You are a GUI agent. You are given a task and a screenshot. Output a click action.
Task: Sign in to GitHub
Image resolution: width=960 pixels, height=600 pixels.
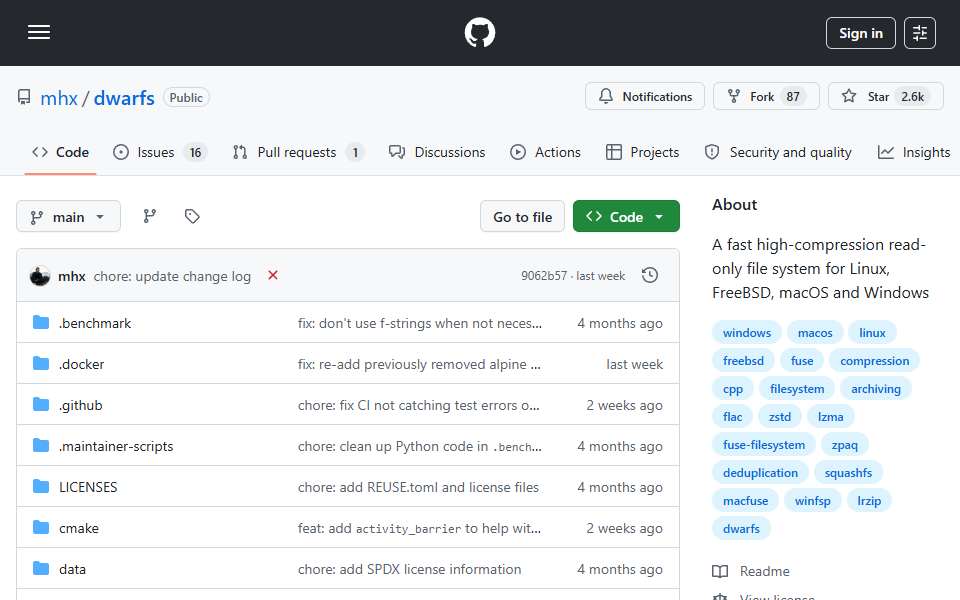(860, 33)
